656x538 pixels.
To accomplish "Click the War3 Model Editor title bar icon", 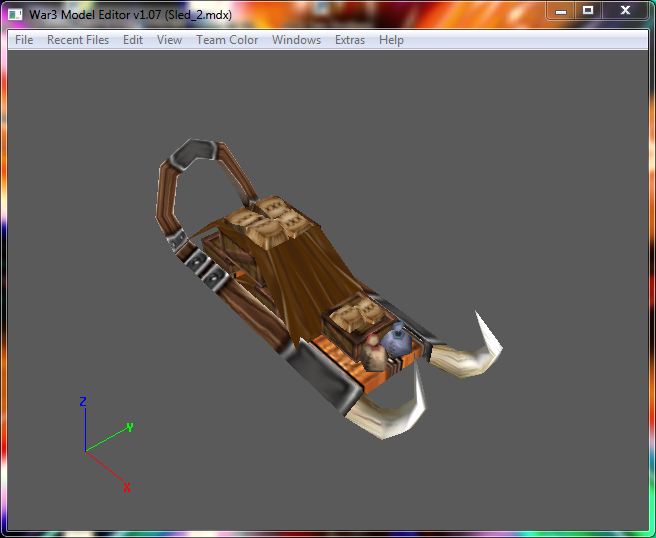I will pos(15,15).
